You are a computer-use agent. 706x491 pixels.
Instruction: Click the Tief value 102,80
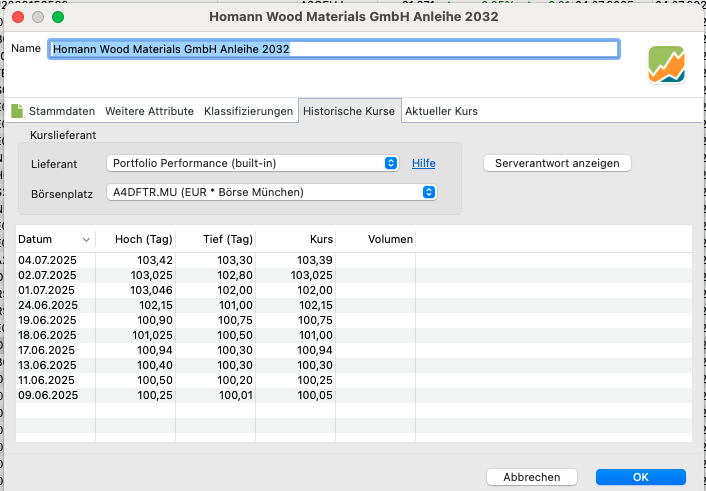click(235, 275)
